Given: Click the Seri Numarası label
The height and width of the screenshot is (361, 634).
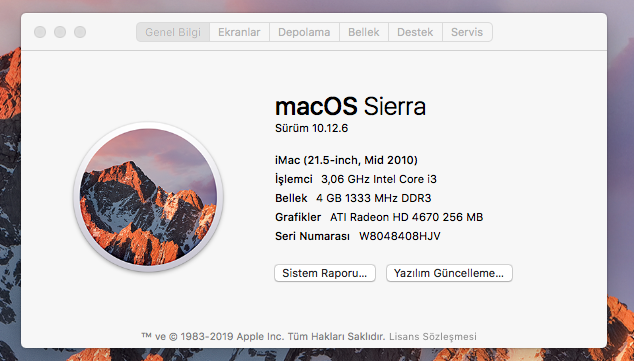Looking at the screenshot, I should coord(312,236).
